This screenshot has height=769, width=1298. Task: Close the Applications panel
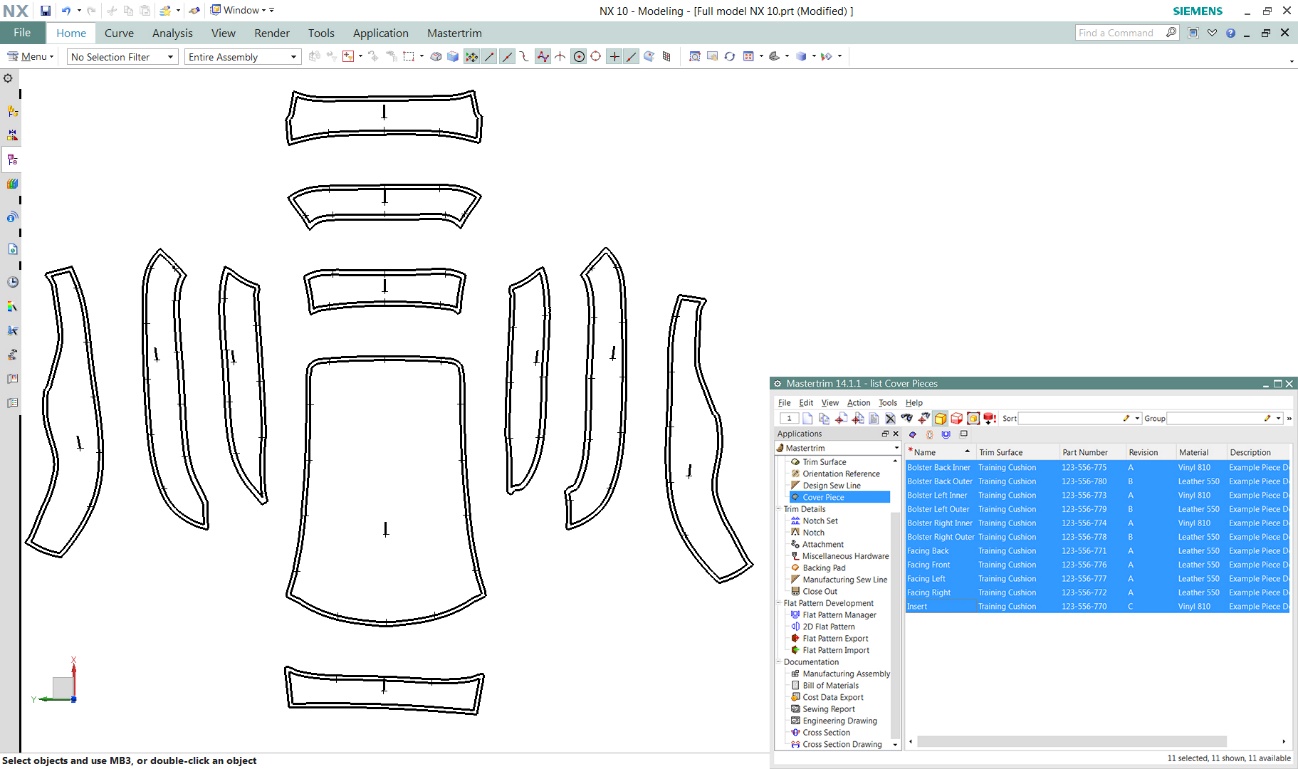point(895,434)
